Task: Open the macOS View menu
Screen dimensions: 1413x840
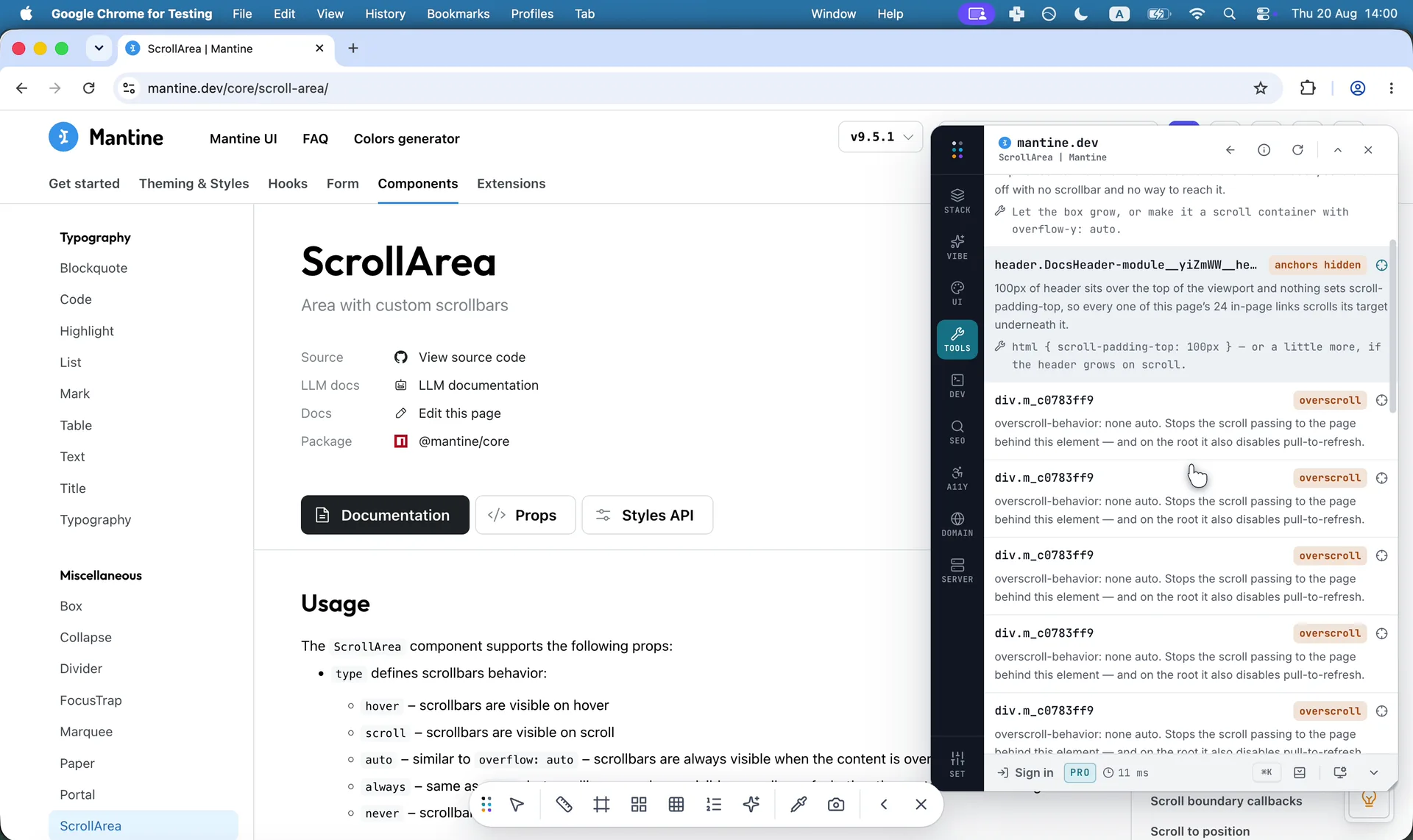Action: [x=330, y=13]
